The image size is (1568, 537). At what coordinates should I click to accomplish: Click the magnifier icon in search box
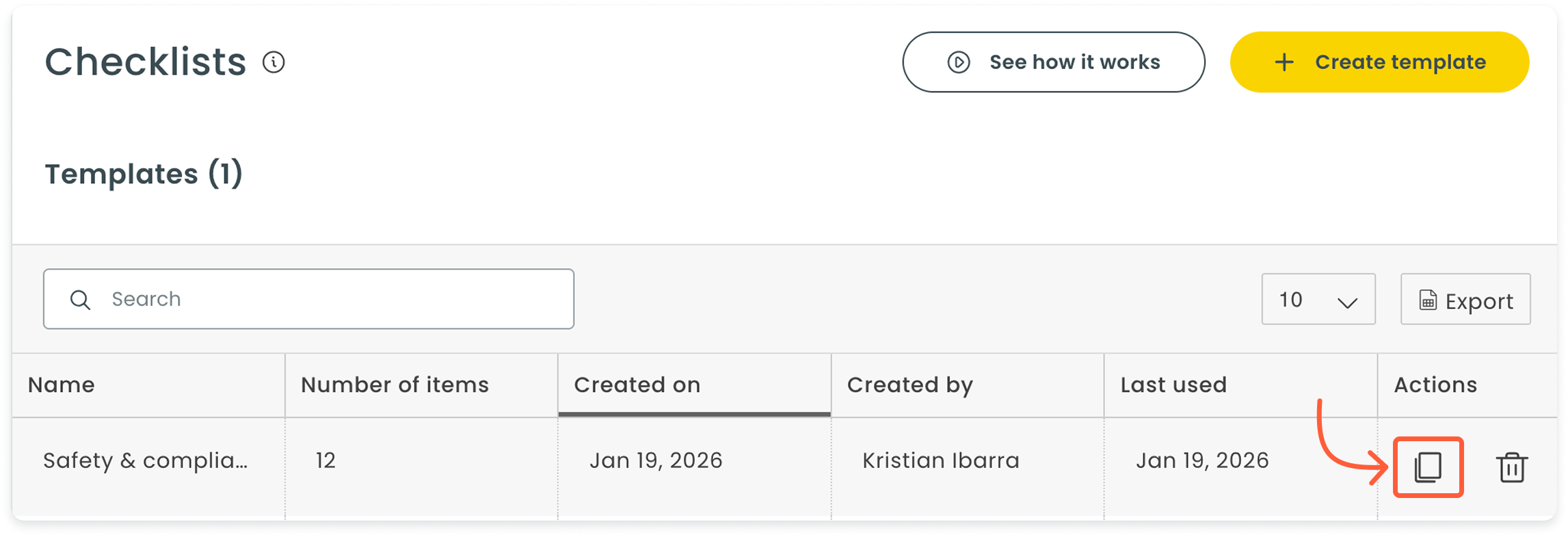81,300
